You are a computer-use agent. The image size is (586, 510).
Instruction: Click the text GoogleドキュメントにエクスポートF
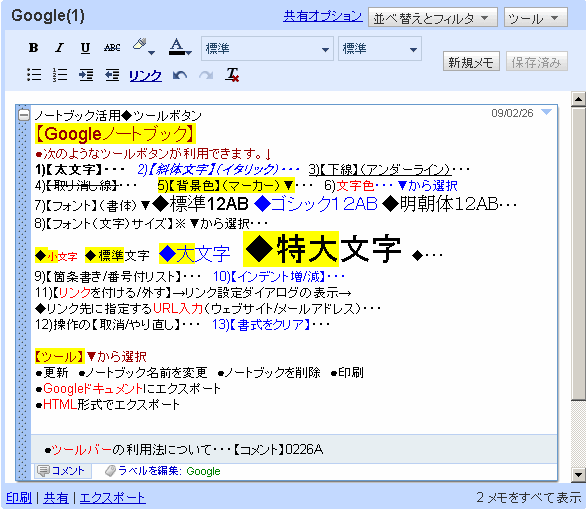[x=132, y=389]
